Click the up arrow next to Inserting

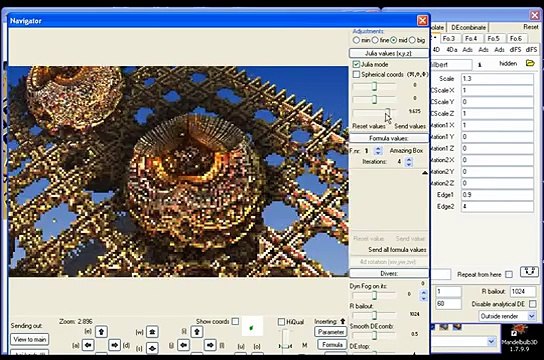(x=343, y=321)
